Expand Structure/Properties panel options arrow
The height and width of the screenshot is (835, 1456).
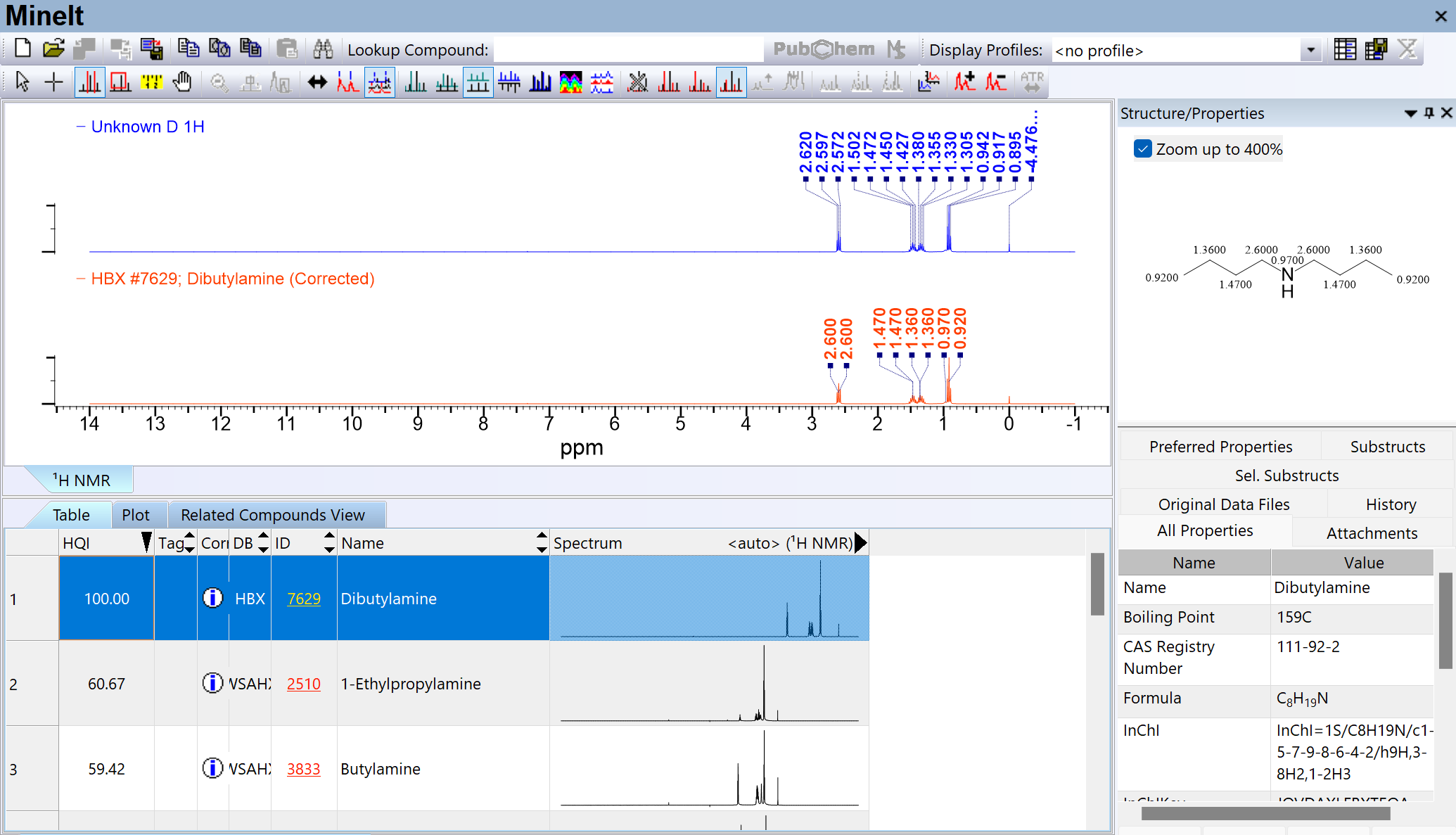click(x=1410, y=113)
